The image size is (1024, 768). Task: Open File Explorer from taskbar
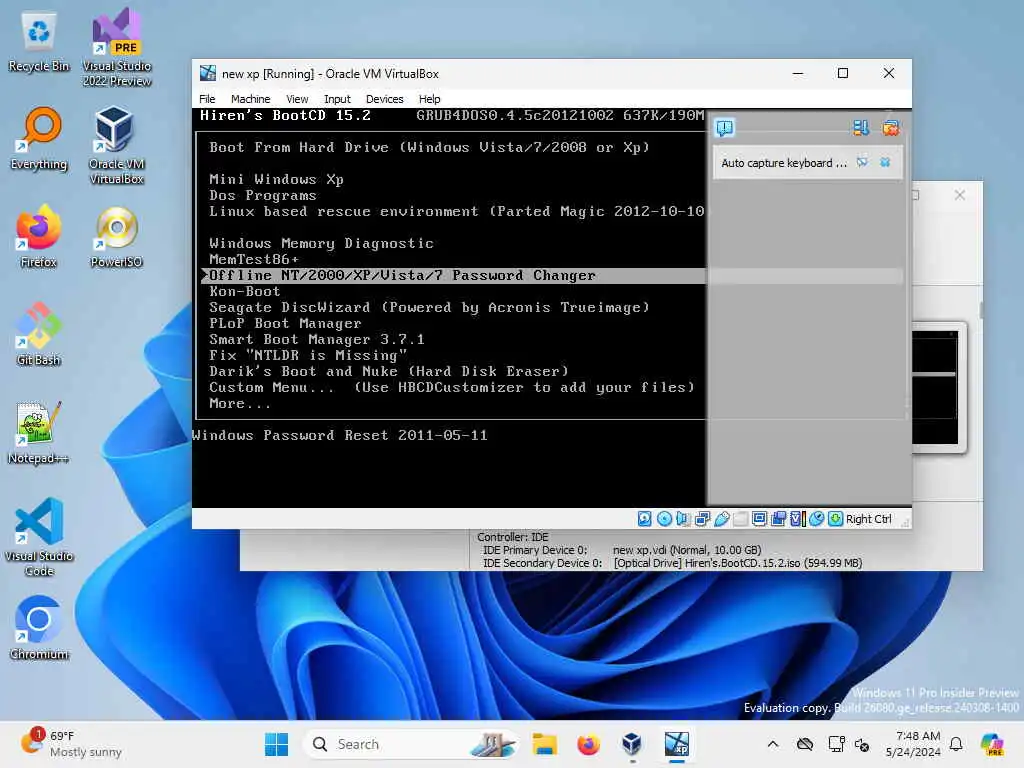544,744
